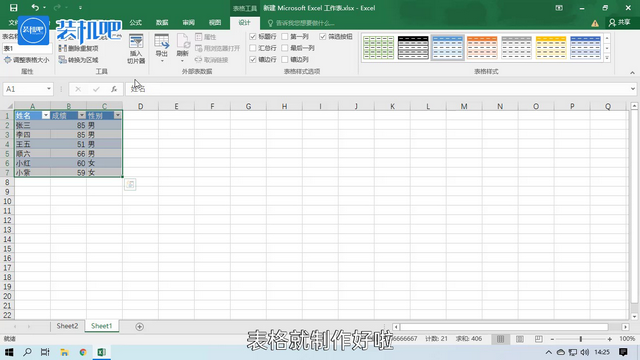Toggle the Header Row (标题行) checkbox
Image resolution: width=640 pixels, height=360 pixels.
[x=253, y=37]
